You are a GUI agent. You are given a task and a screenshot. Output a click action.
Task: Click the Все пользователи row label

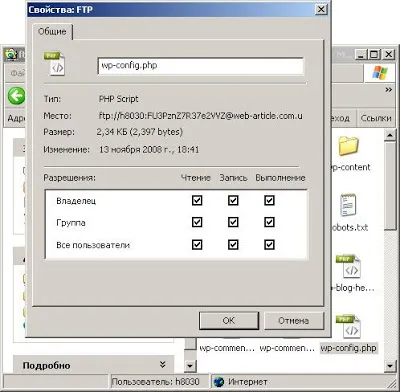[93, 245]
